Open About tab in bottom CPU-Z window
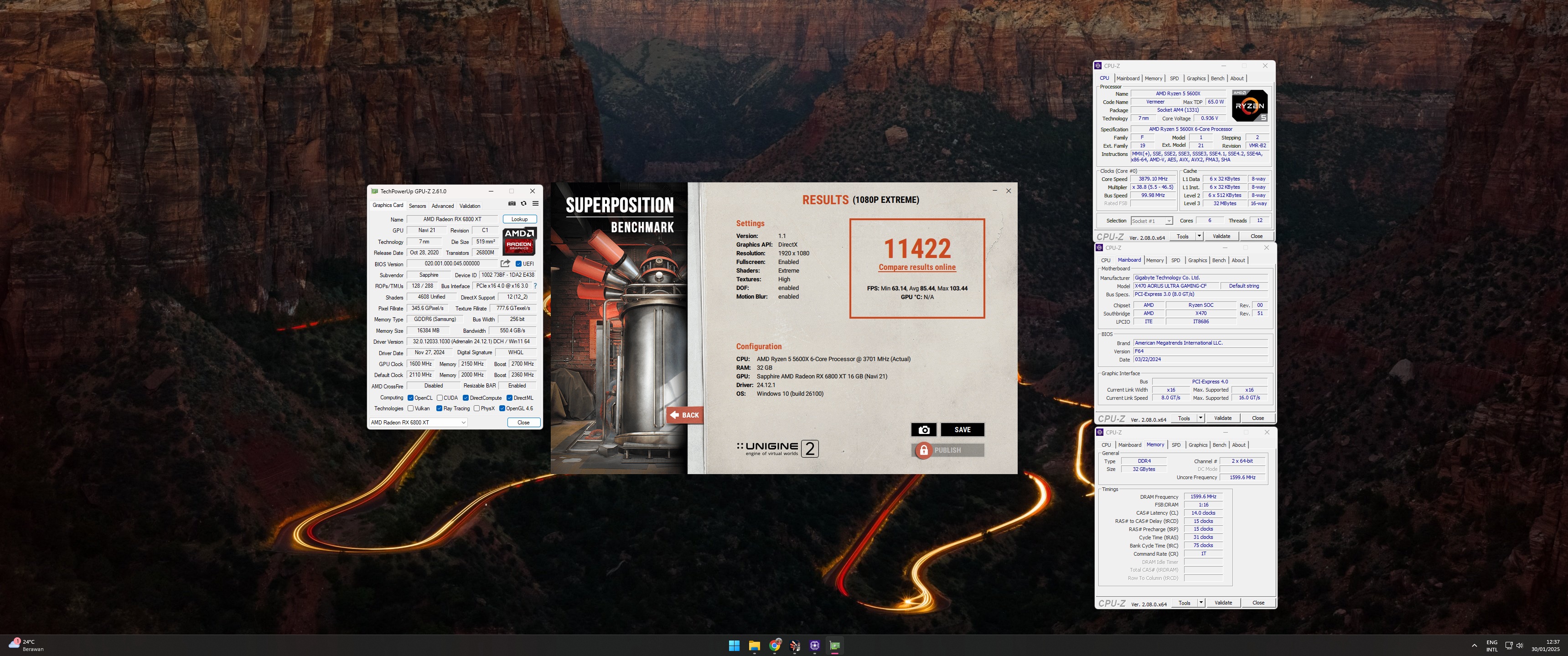Viewport: 1568px width, 656px height. (1239, 445)
